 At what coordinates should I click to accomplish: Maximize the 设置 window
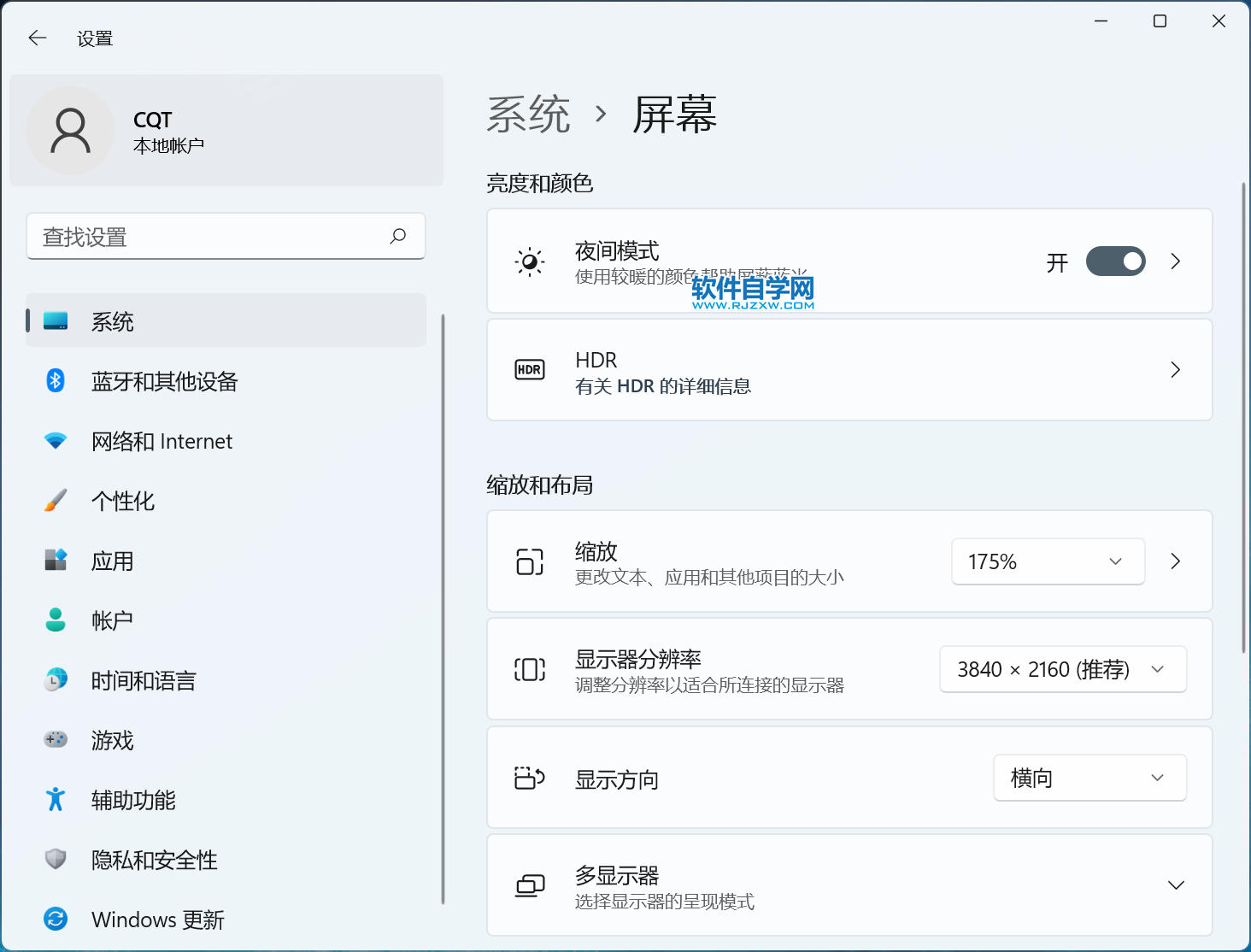(1160, 21)
